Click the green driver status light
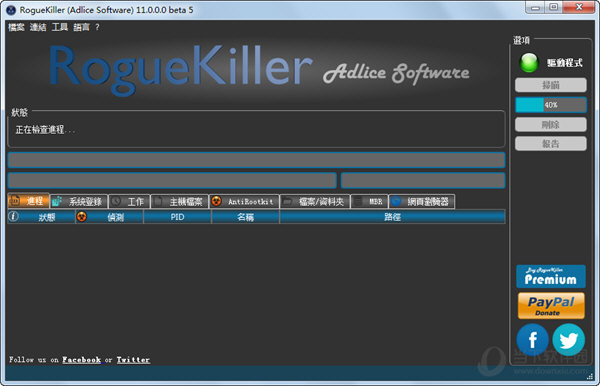Image resolution: width=600 pixels, height=386 pixels. click(x=529, y=63)
